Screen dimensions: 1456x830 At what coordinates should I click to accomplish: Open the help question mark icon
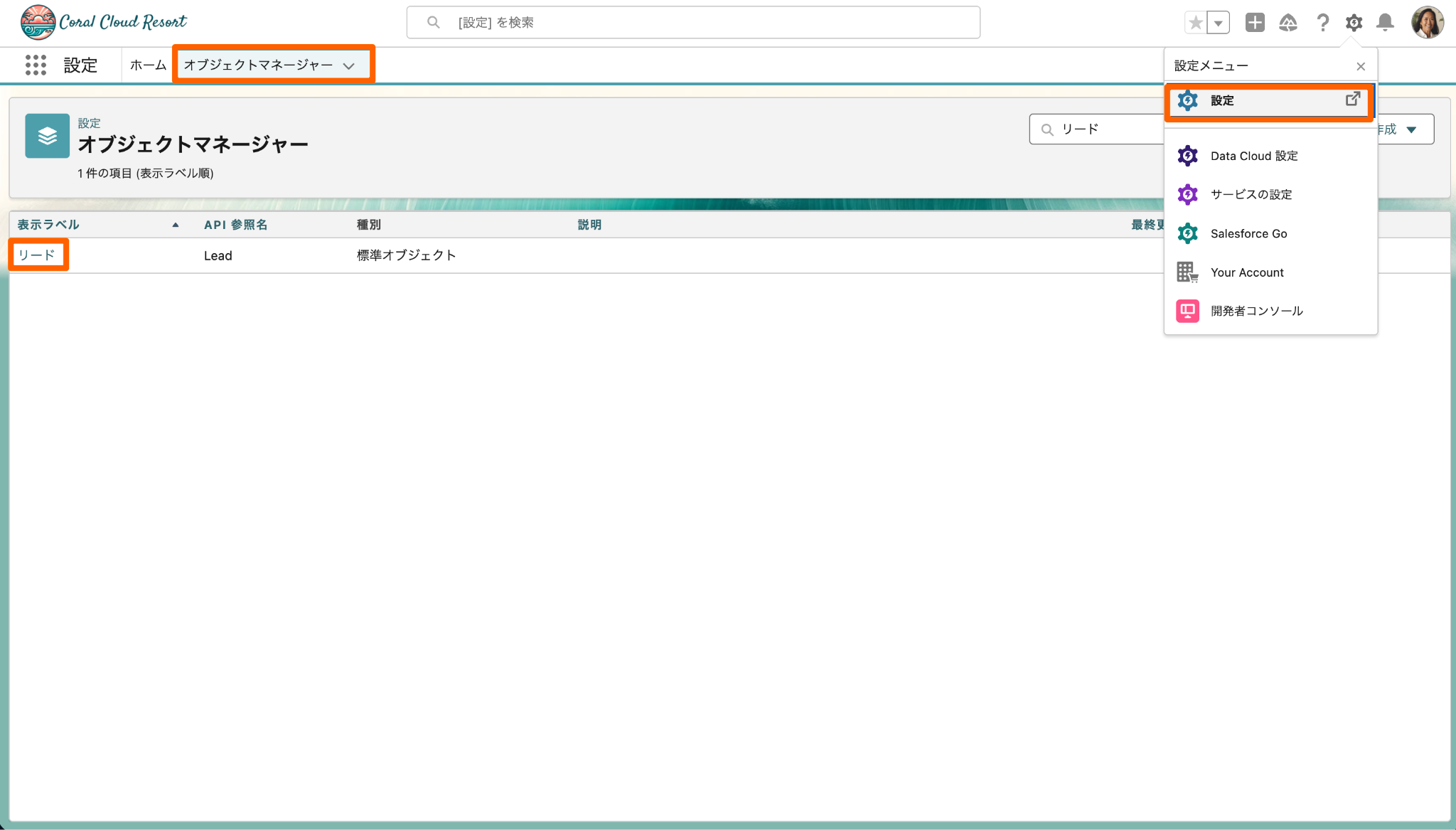[1322, 23]
